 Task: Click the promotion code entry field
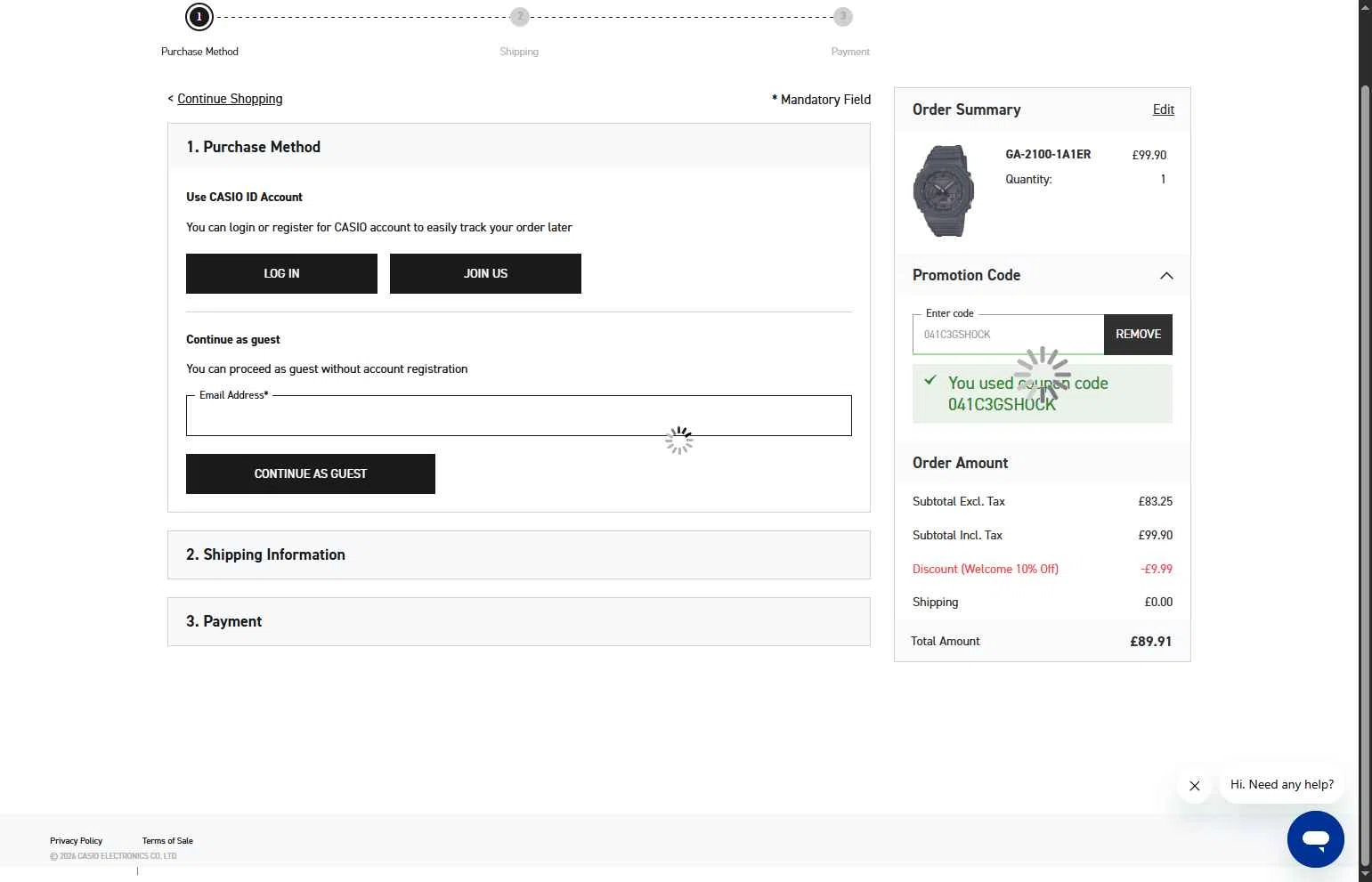click(x=1008, y=335)
